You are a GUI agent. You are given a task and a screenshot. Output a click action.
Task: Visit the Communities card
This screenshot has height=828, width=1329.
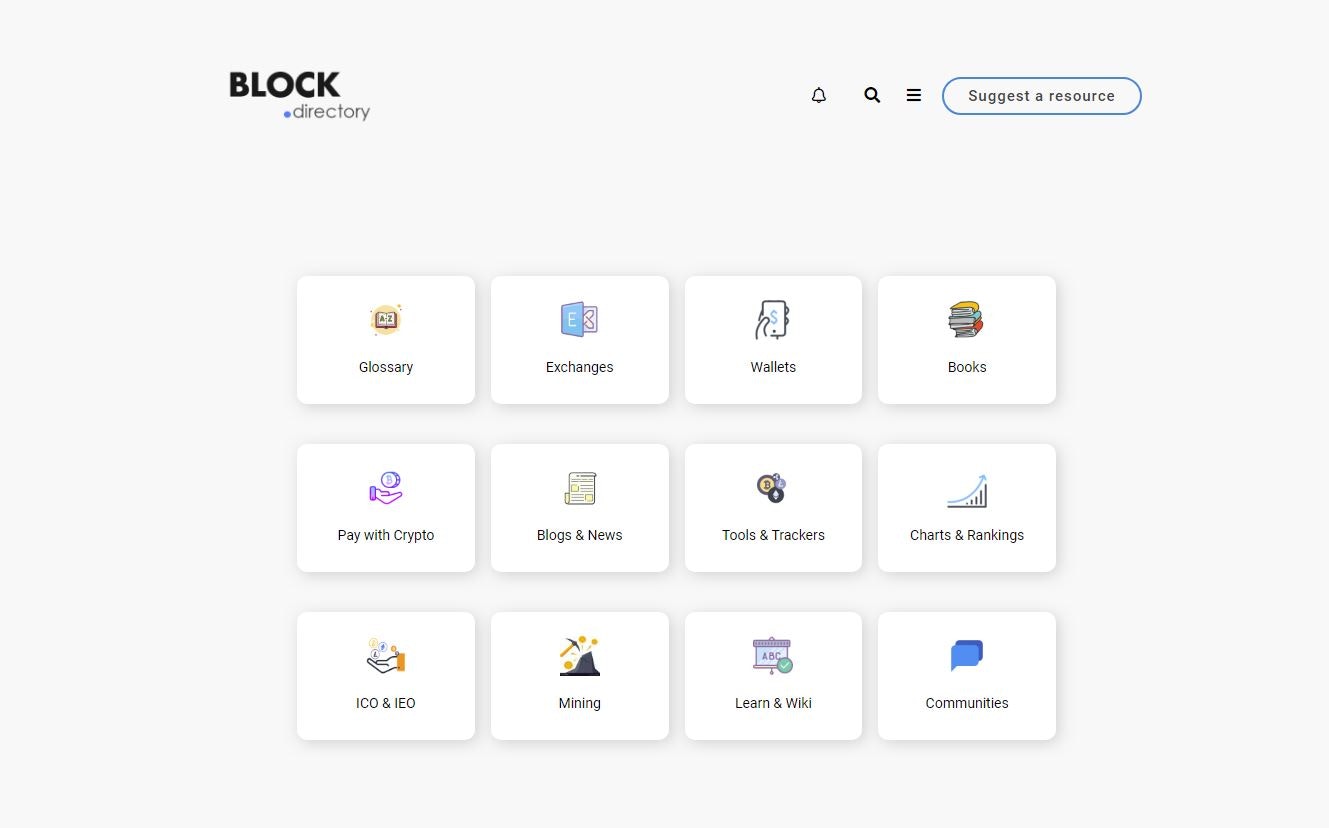[x=966, y=676]
